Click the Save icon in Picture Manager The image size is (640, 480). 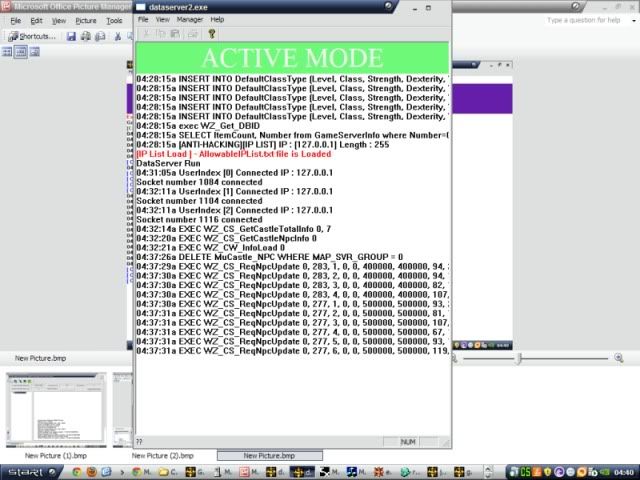click(x=72, y=36)
